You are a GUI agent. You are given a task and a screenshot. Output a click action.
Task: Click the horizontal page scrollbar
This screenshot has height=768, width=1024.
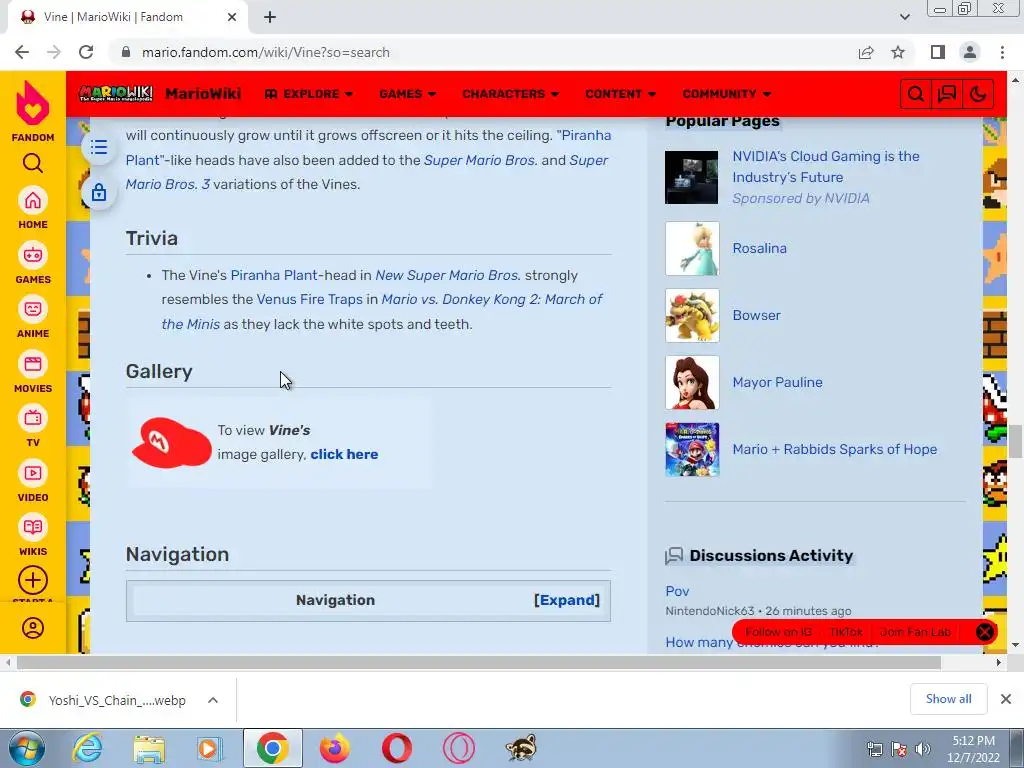pos(478,662)
